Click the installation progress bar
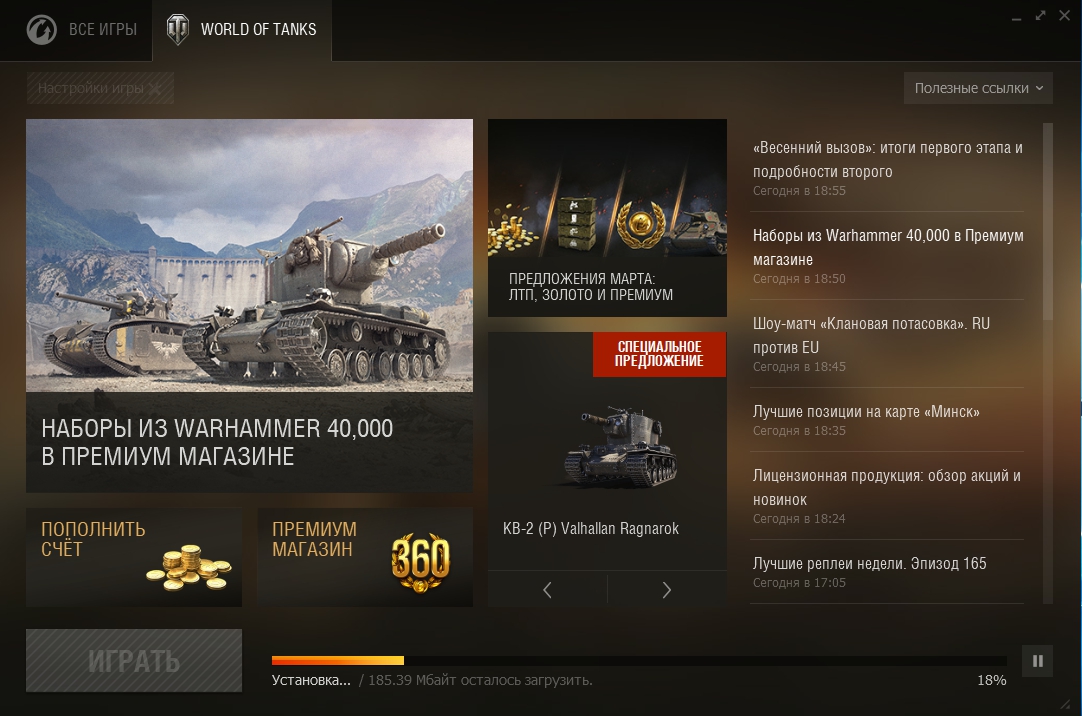This screenshot has width=1082, height=716. pos(639,661)
